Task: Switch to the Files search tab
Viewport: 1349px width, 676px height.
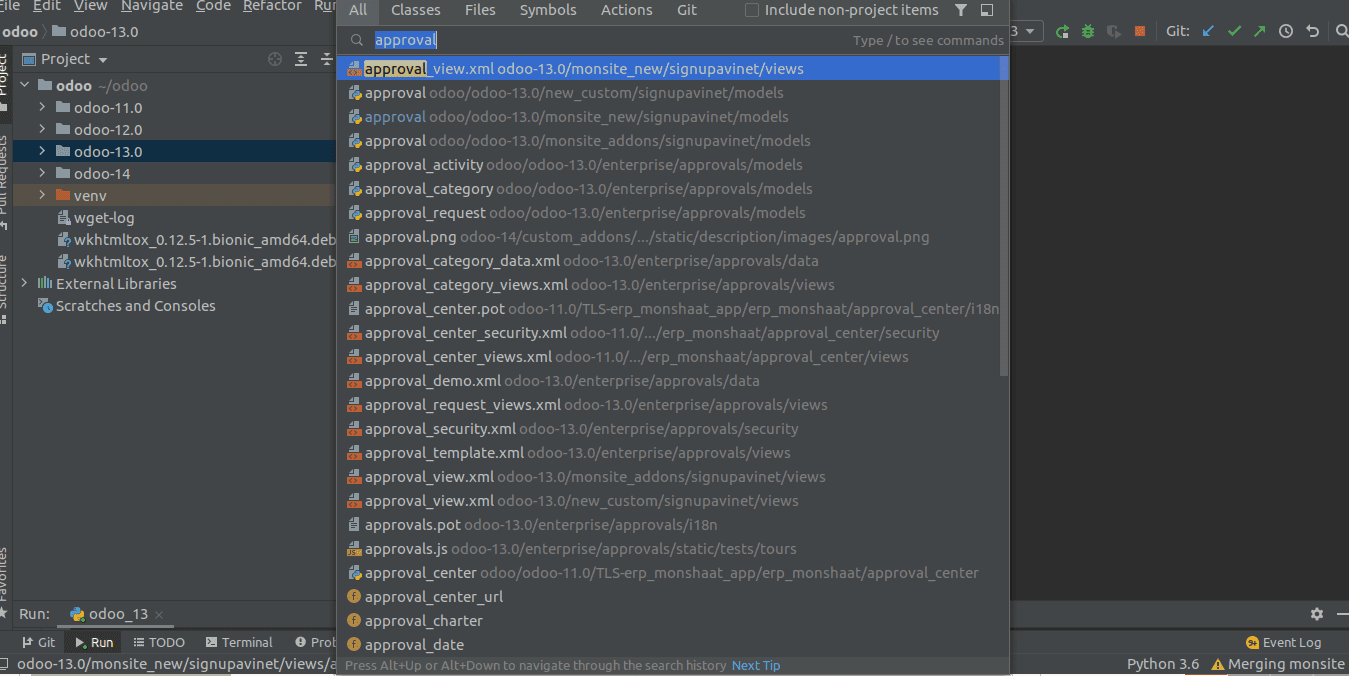Action: point(480,10)
